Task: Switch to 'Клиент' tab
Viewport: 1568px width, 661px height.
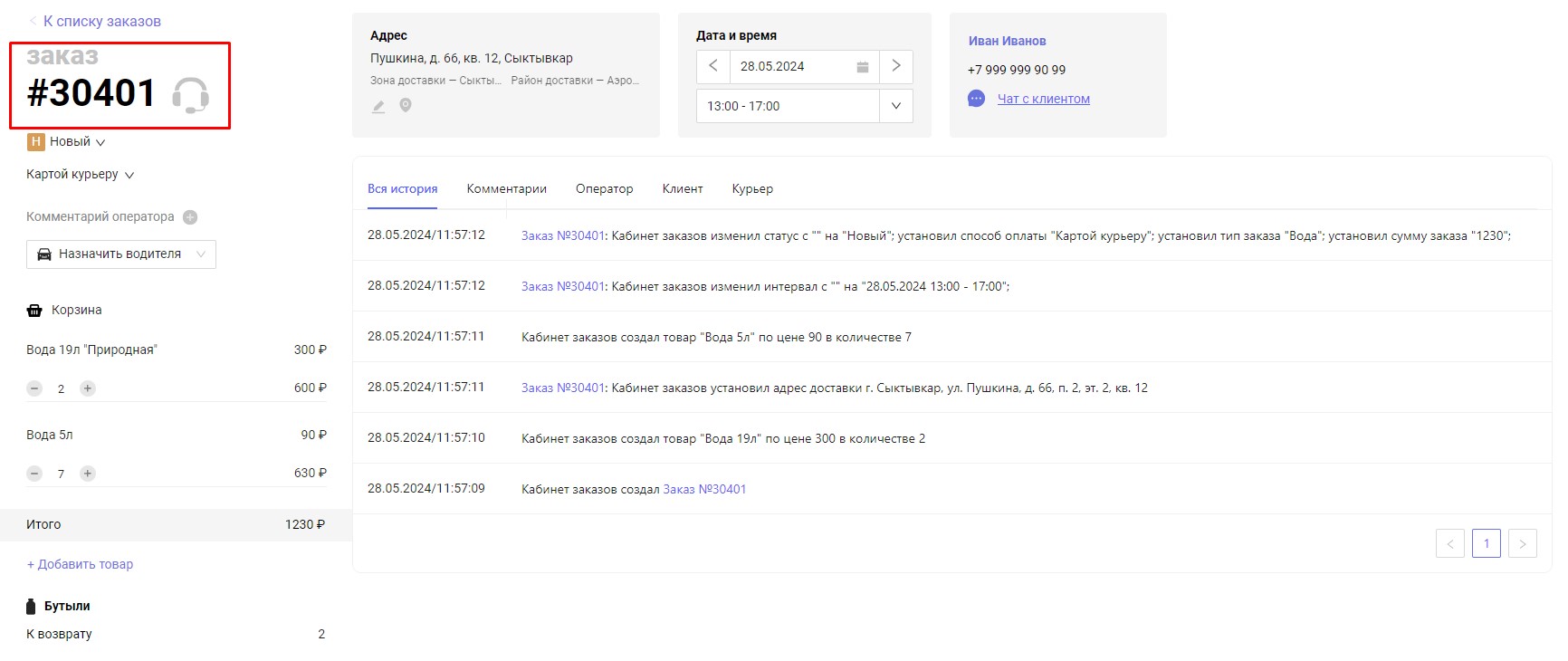Action: click(683, 188)
